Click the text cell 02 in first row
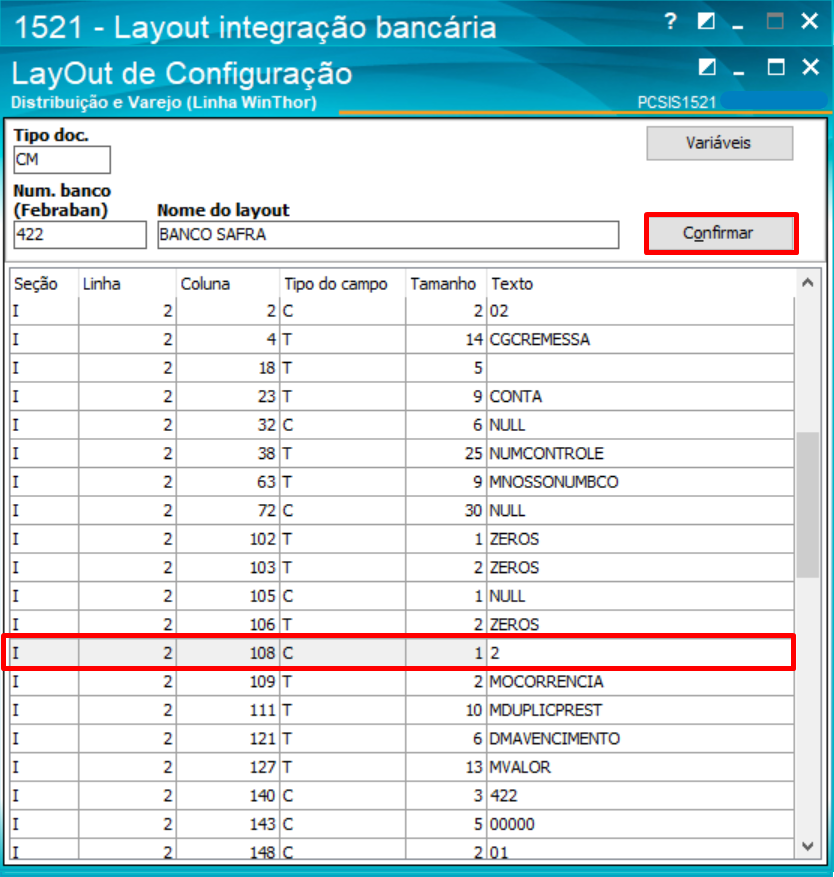This screenshot has width=834, height=877. click(x=640, y=311)
